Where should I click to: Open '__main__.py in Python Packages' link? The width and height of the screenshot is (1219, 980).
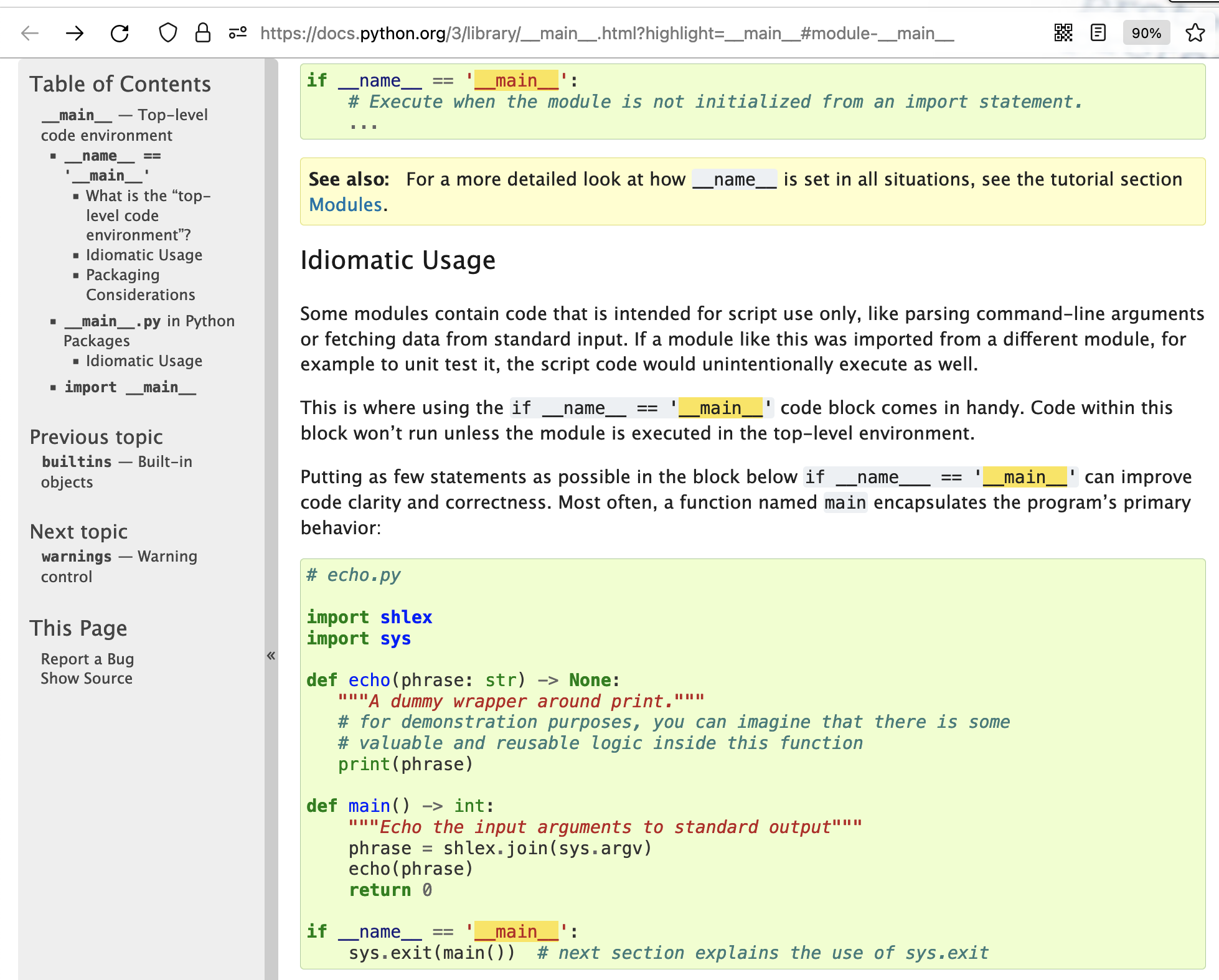click(x=149, y=331)
